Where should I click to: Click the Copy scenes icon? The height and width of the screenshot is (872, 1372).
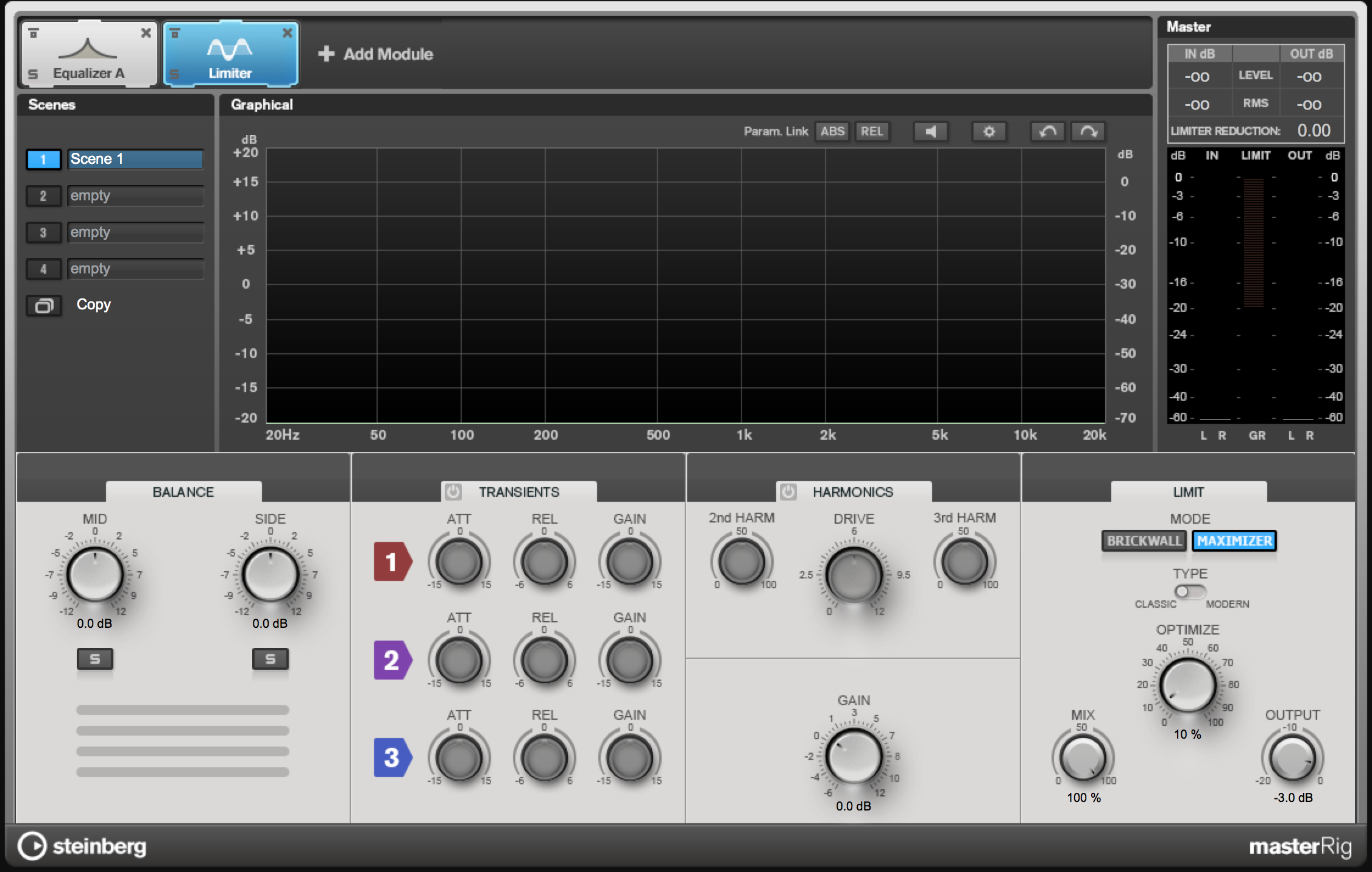(43, 305)
